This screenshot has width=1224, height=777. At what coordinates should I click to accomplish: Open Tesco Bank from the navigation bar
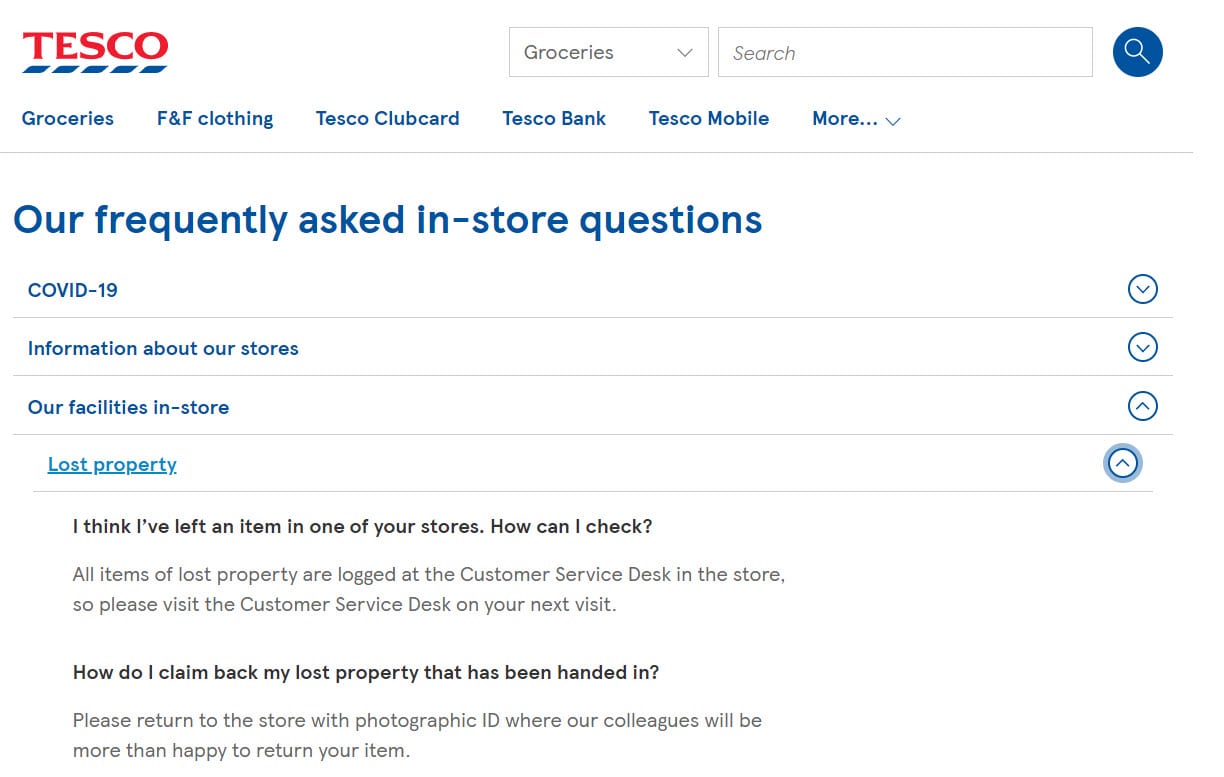click(x=554, y=118)
